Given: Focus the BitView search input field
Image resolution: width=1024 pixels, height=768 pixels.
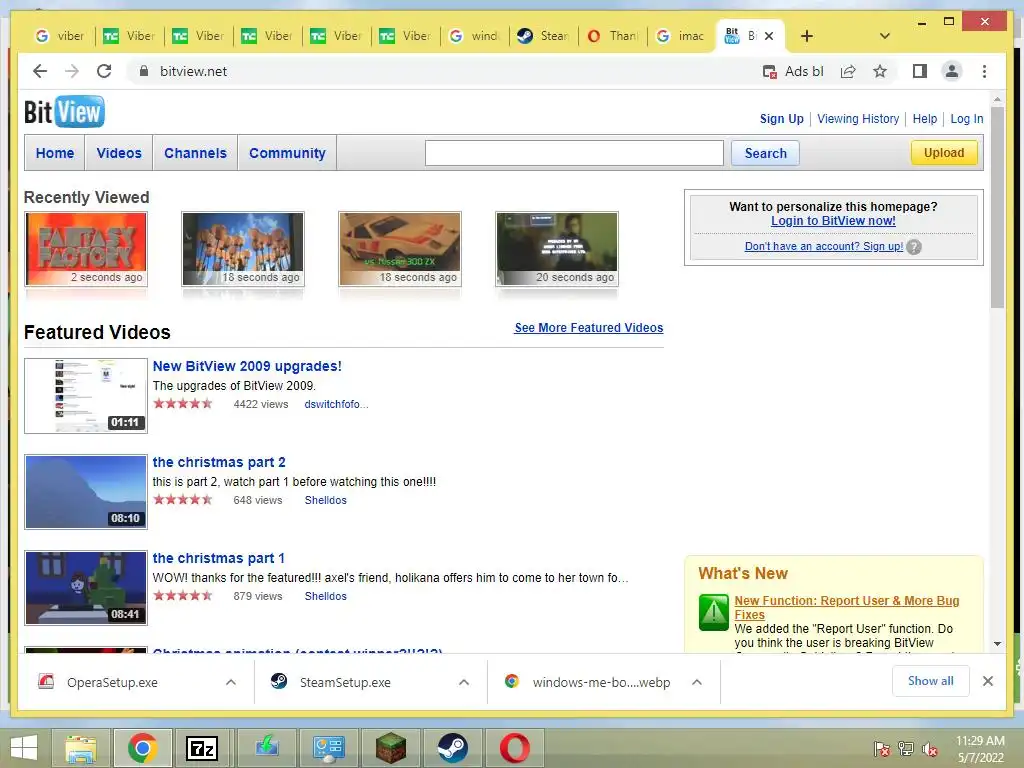Looking at the screenshot, I should (x=574, y=153).
